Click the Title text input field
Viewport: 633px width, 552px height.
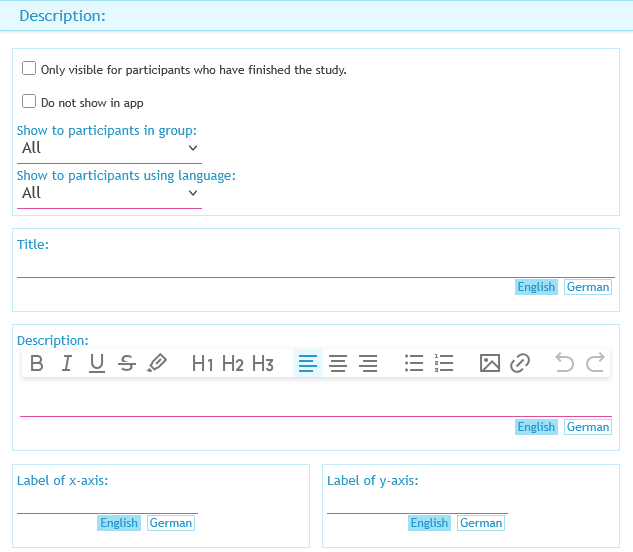click(315, 266)
